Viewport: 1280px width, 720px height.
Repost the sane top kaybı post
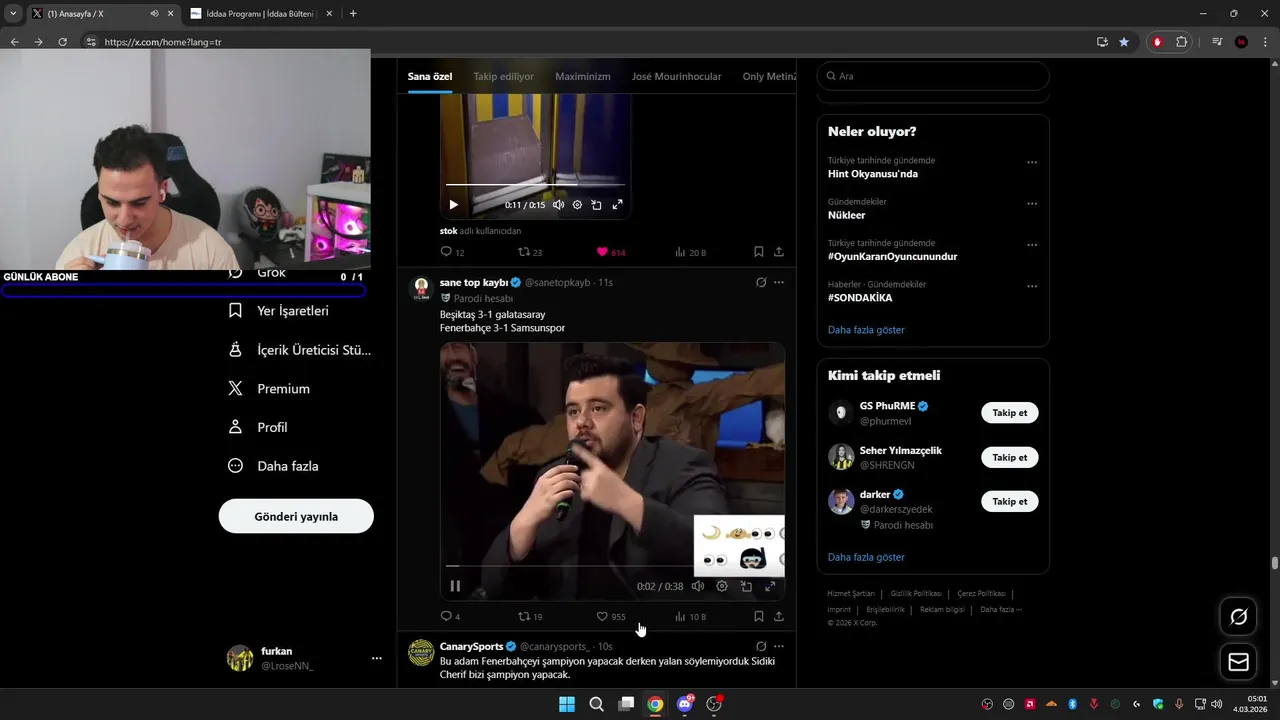[x=524, y=617]
